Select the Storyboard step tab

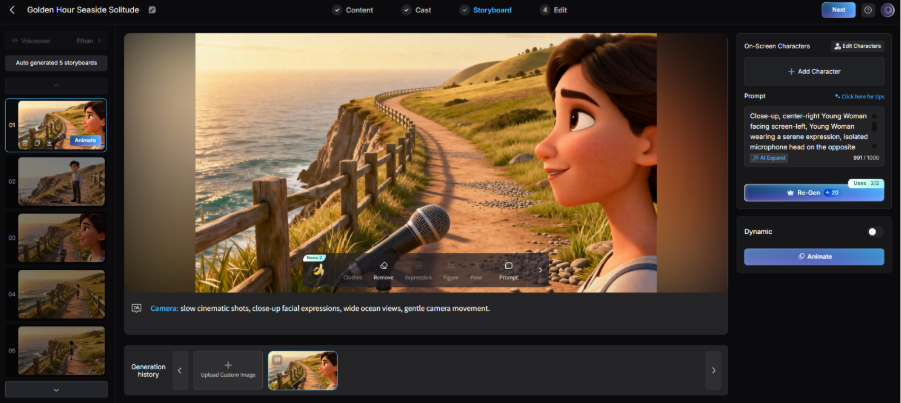(x=486, y=10)
